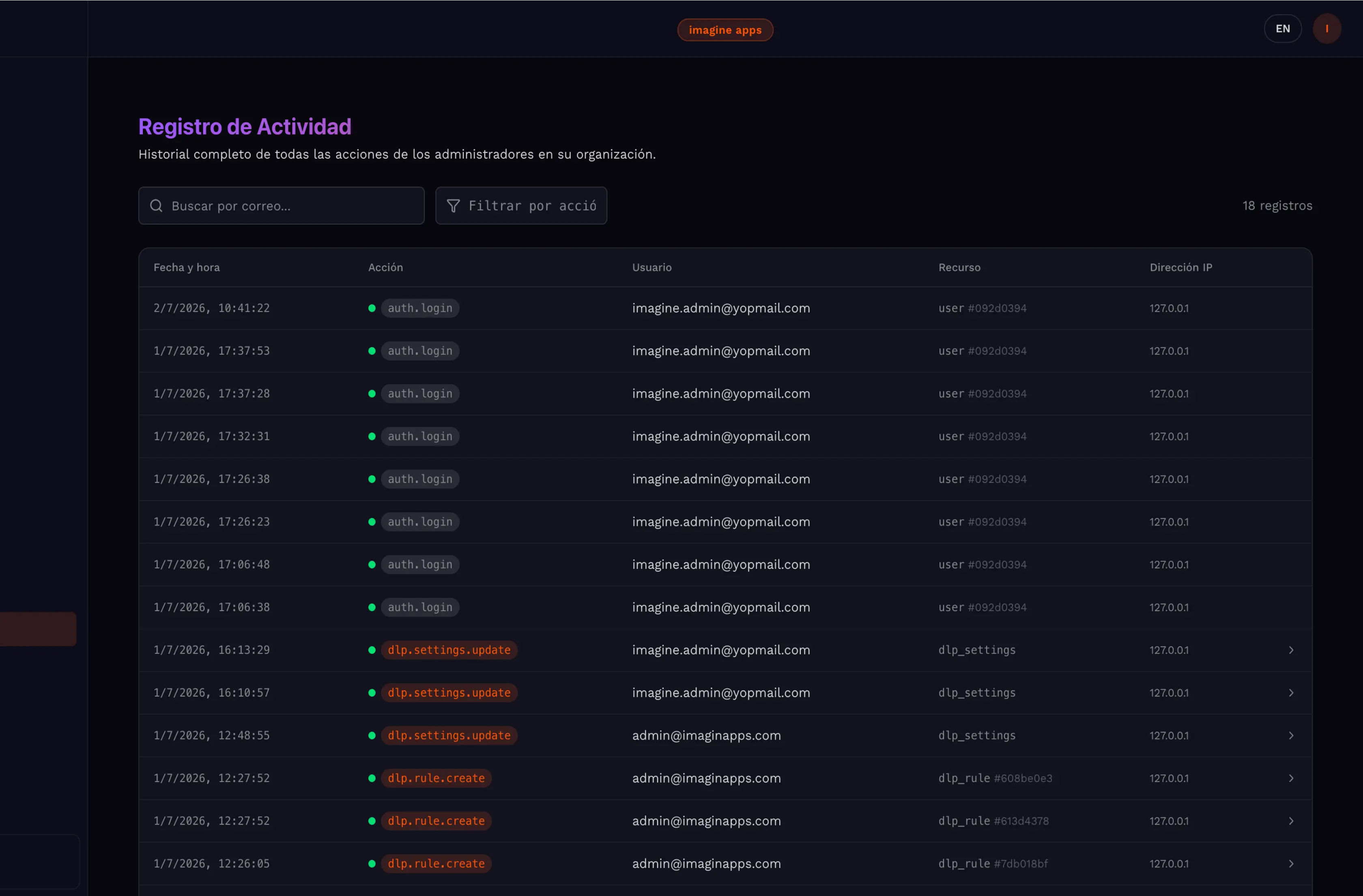
Task: Click the imagine apps badge
Action: point(724,30)
